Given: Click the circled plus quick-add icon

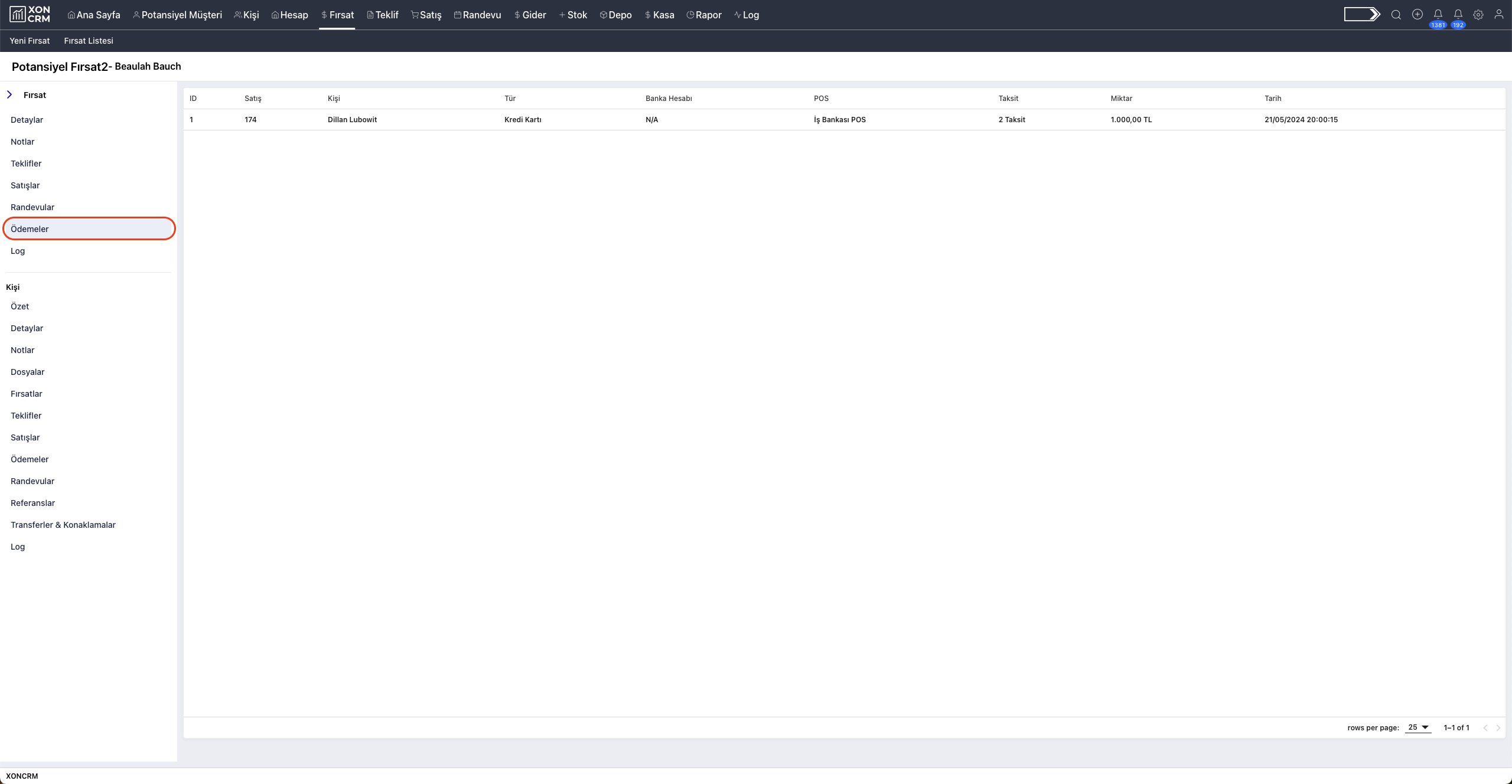Looking at the screenshot, I should point(1417,14).
